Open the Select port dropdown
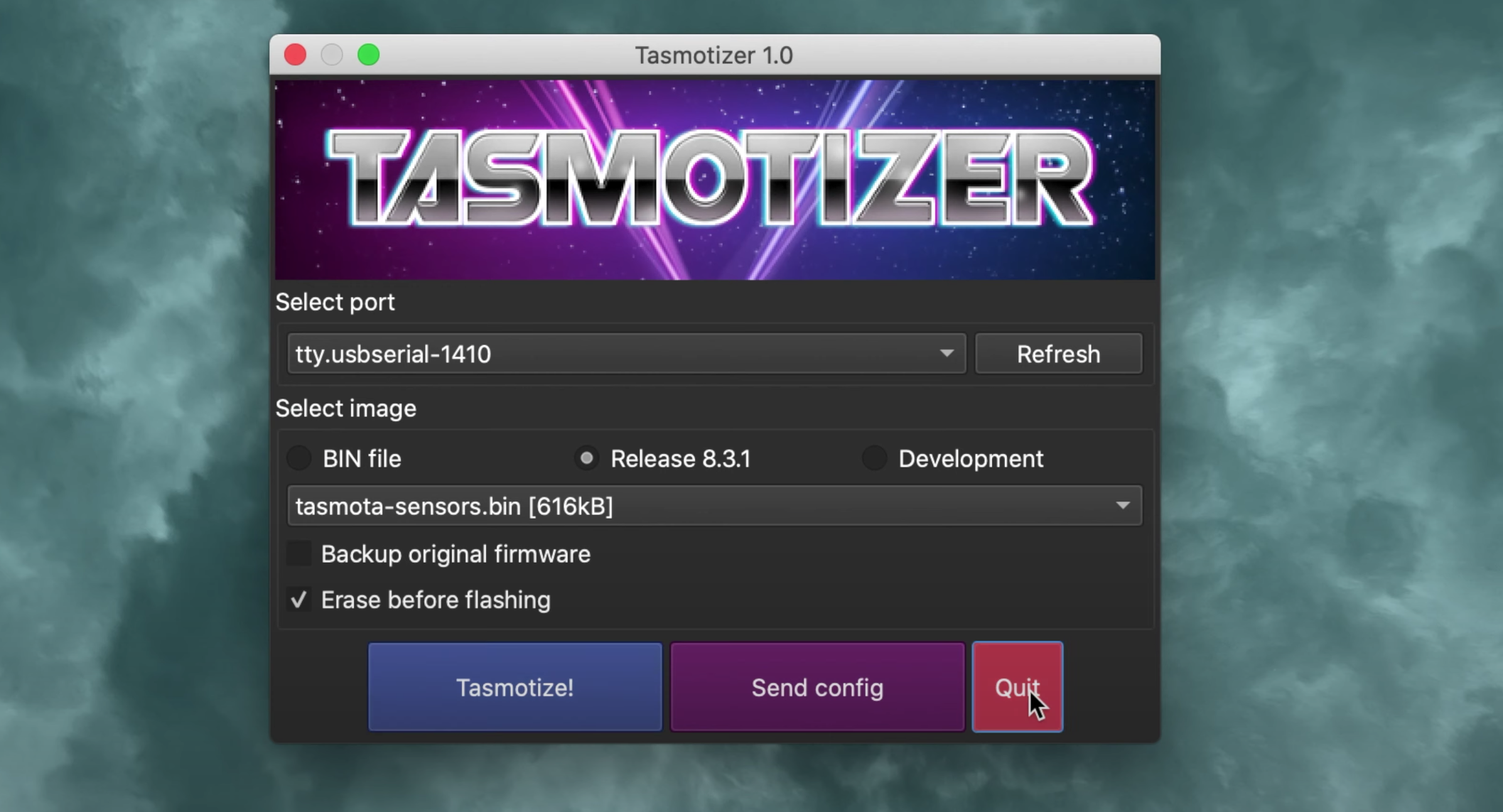1503x812 pixels. (x=625, y=353)
